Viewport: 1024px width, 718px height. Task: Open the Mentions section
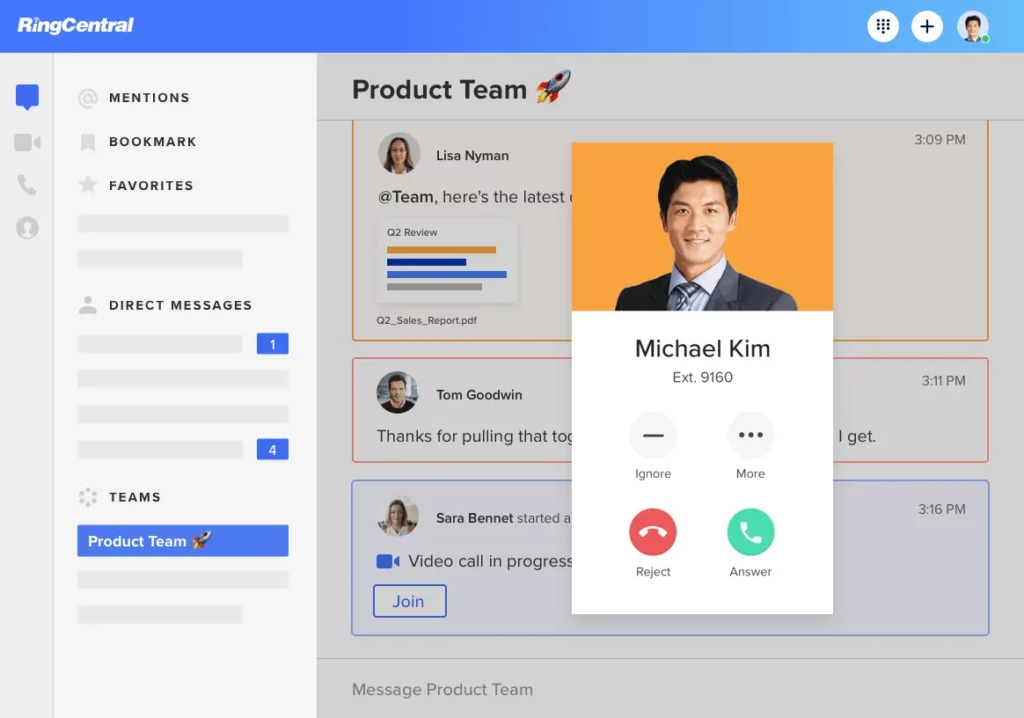(148, 97)
